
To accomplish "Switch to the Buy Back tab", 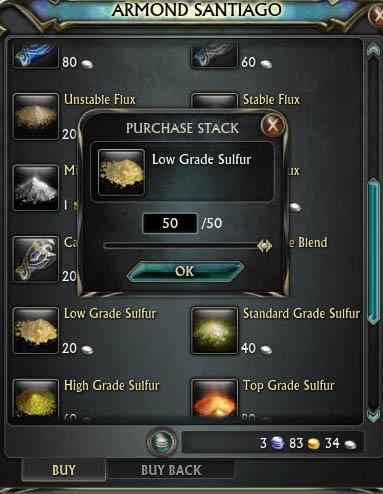I will (x=171, y=470).
